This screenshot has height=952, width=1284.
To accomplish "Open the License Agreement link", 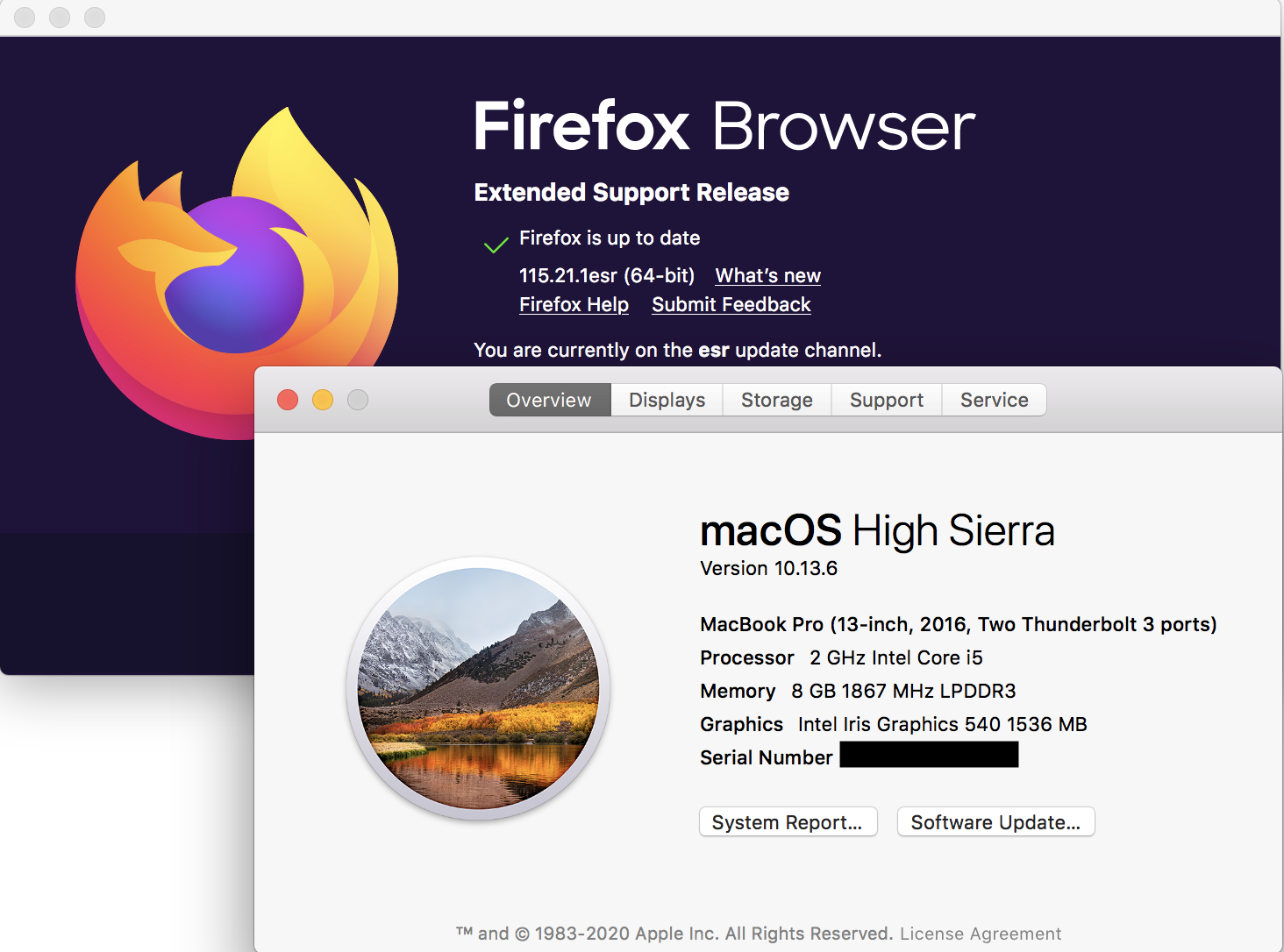I will click(980, 934).
